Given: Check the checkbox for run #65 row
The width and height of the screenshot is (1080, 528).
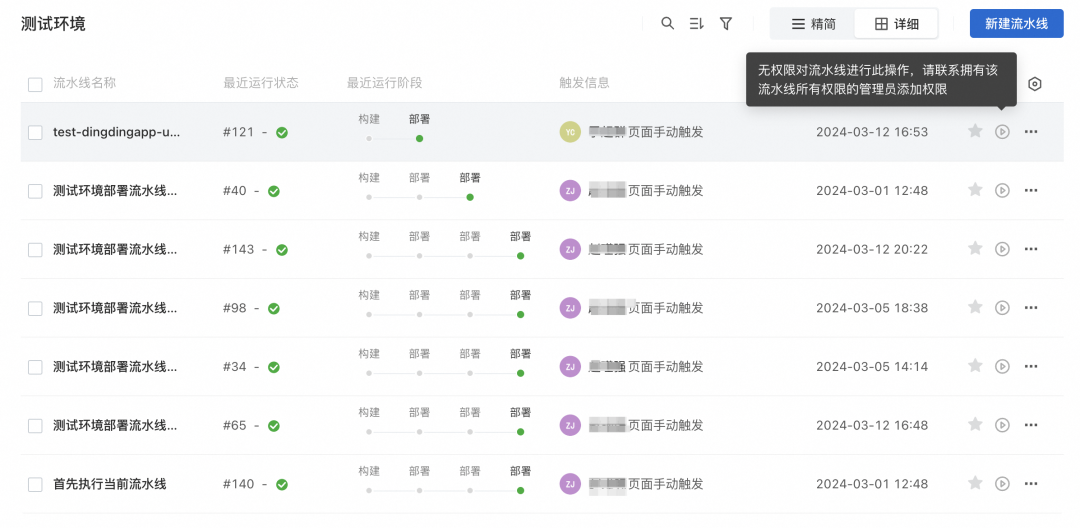Looking at the screenshot, I should click(35, 426).
